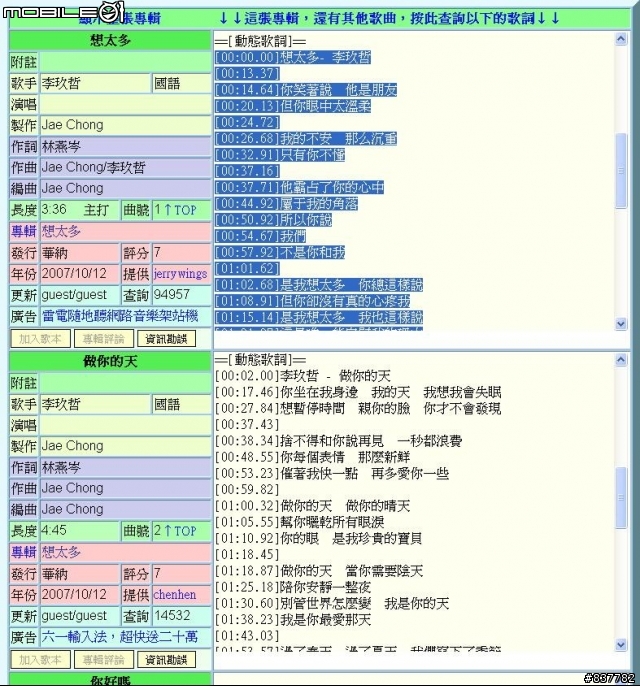The width and height of the screenshot is (640, 686).
Task: Click song title 想太多 header
Action: [110, 40]
